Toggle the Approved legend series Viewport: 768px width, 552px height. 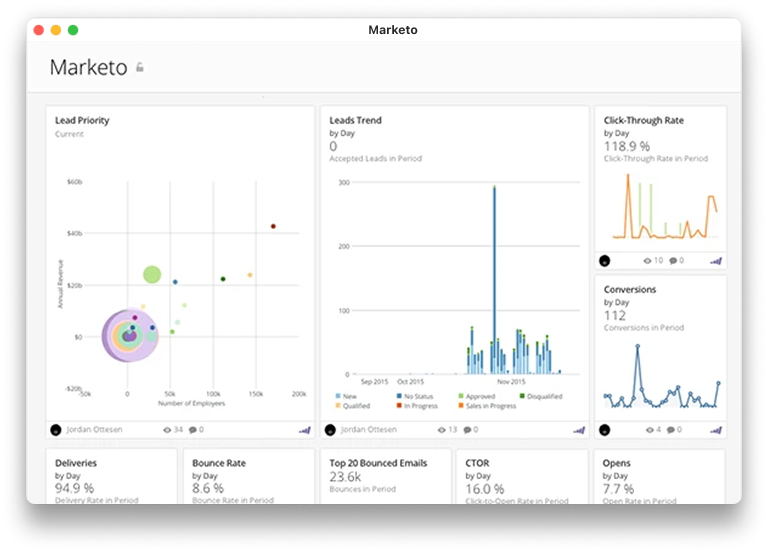tap(477, 396)
